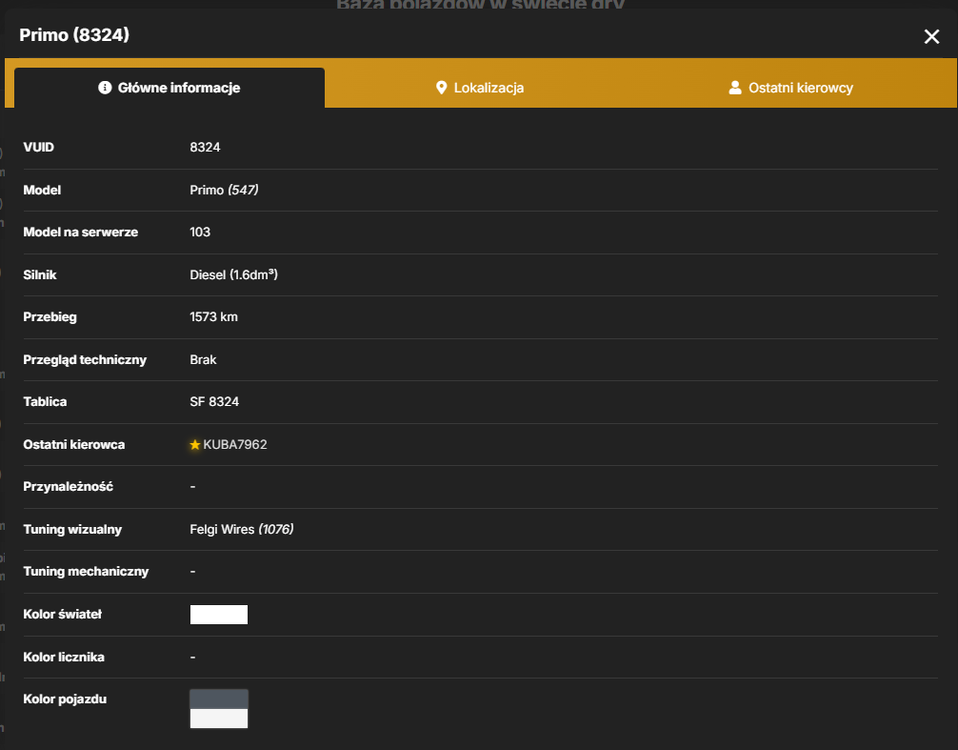Click the Przynależność row label
The height and width of the screenshot is (750, 958).
pos(68,487)
